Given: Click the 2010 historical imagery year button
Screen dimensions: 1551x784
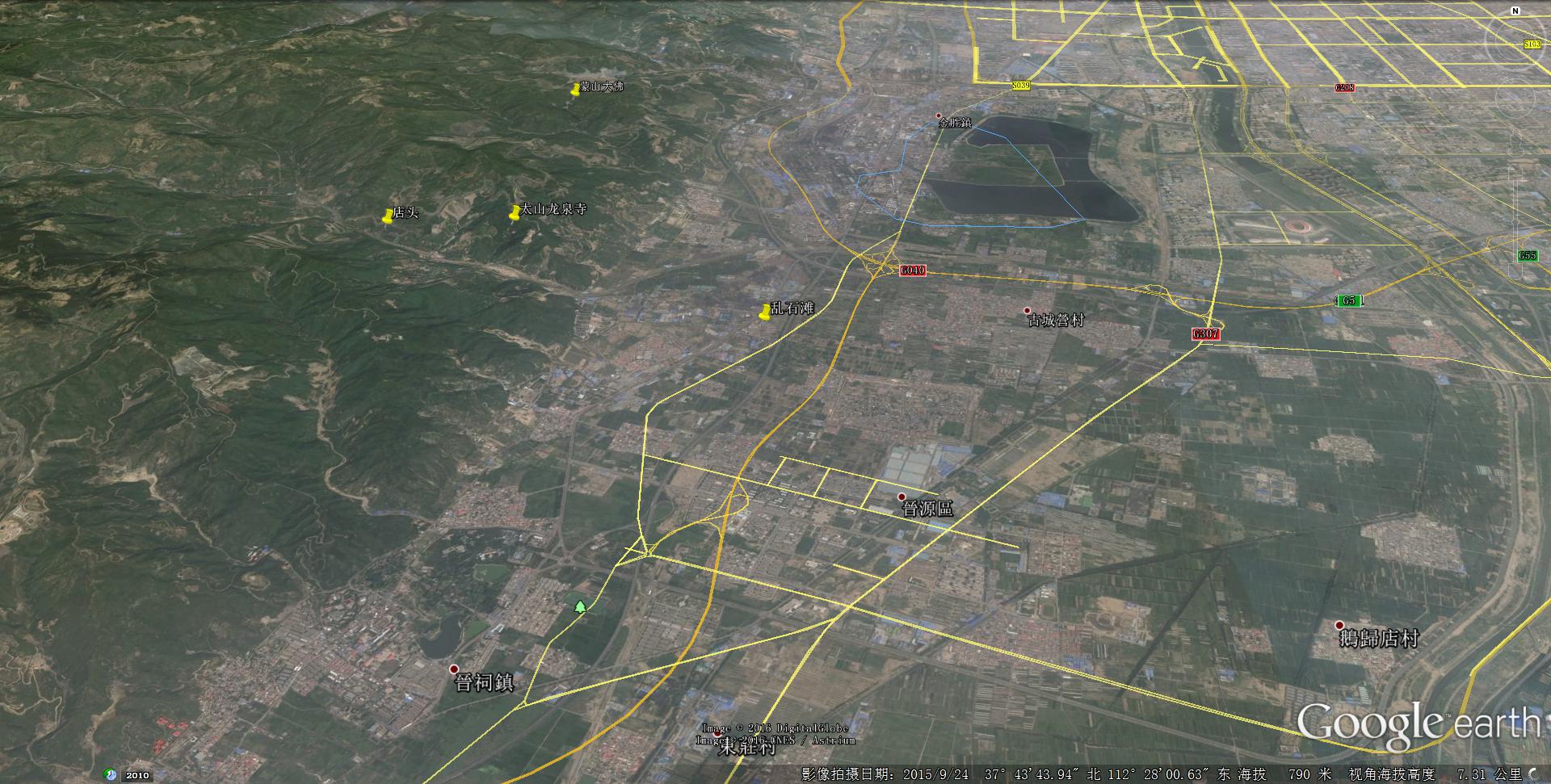Looking at the screenshot, I should coord(137,775).
